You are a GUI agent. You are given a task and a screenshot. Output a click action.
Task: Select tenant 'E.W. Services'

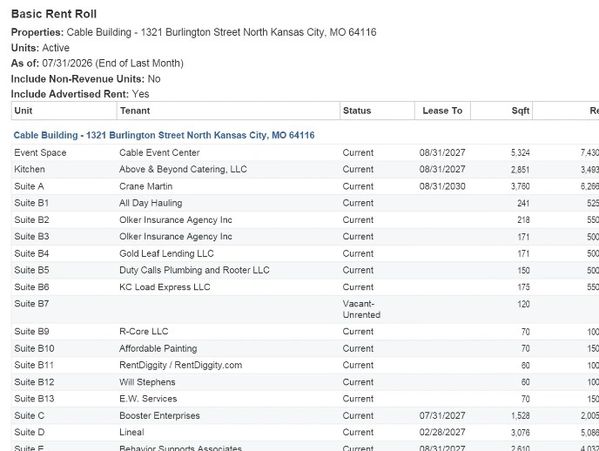pyautogui.click(x=148, y=399)
